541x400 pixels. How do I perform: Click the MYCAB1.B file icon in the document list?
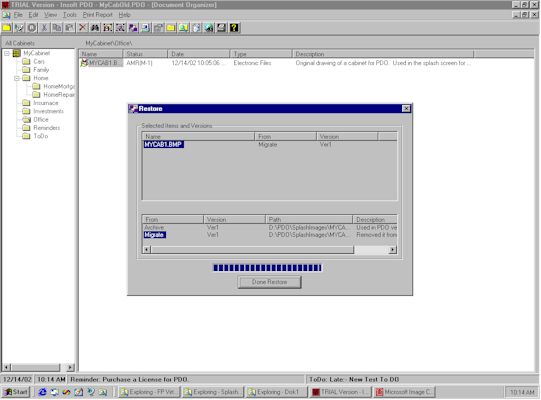click(84, 63)
